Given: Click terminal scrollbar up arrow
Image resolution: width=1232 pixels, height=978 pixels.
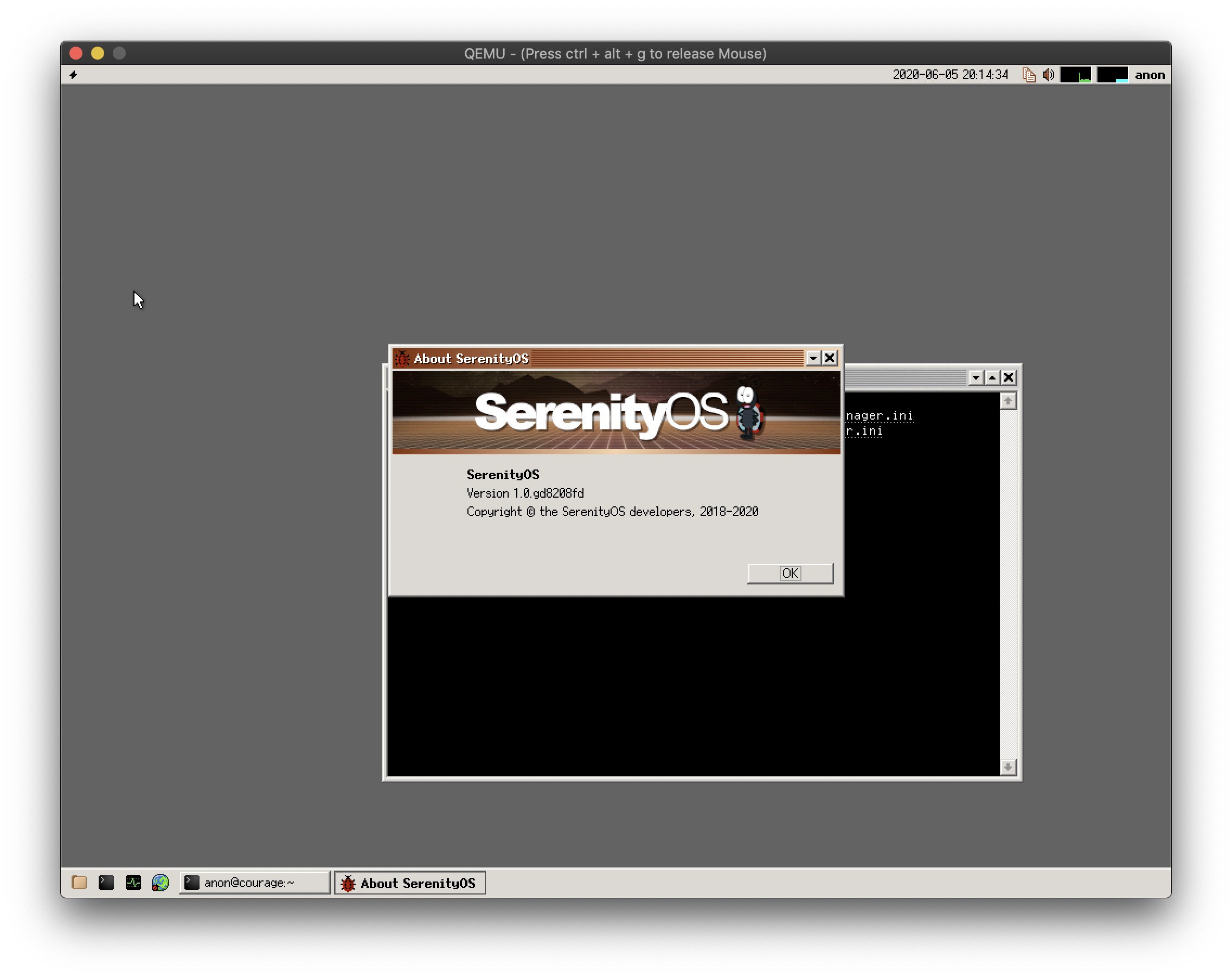Looking at the screenshot, I should tap(1008, 401).
